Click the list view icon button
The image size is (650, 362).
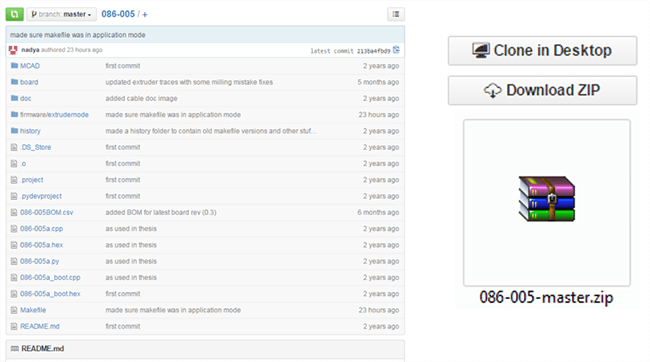(396, 14)
